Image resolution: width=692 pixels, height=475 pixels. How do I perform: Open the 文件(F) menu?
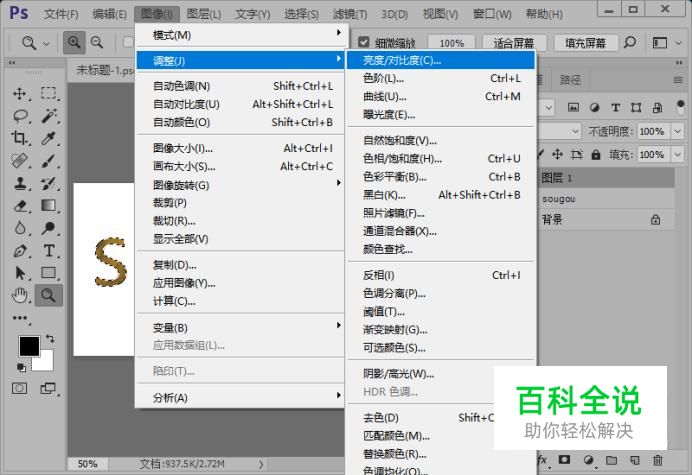61,14
